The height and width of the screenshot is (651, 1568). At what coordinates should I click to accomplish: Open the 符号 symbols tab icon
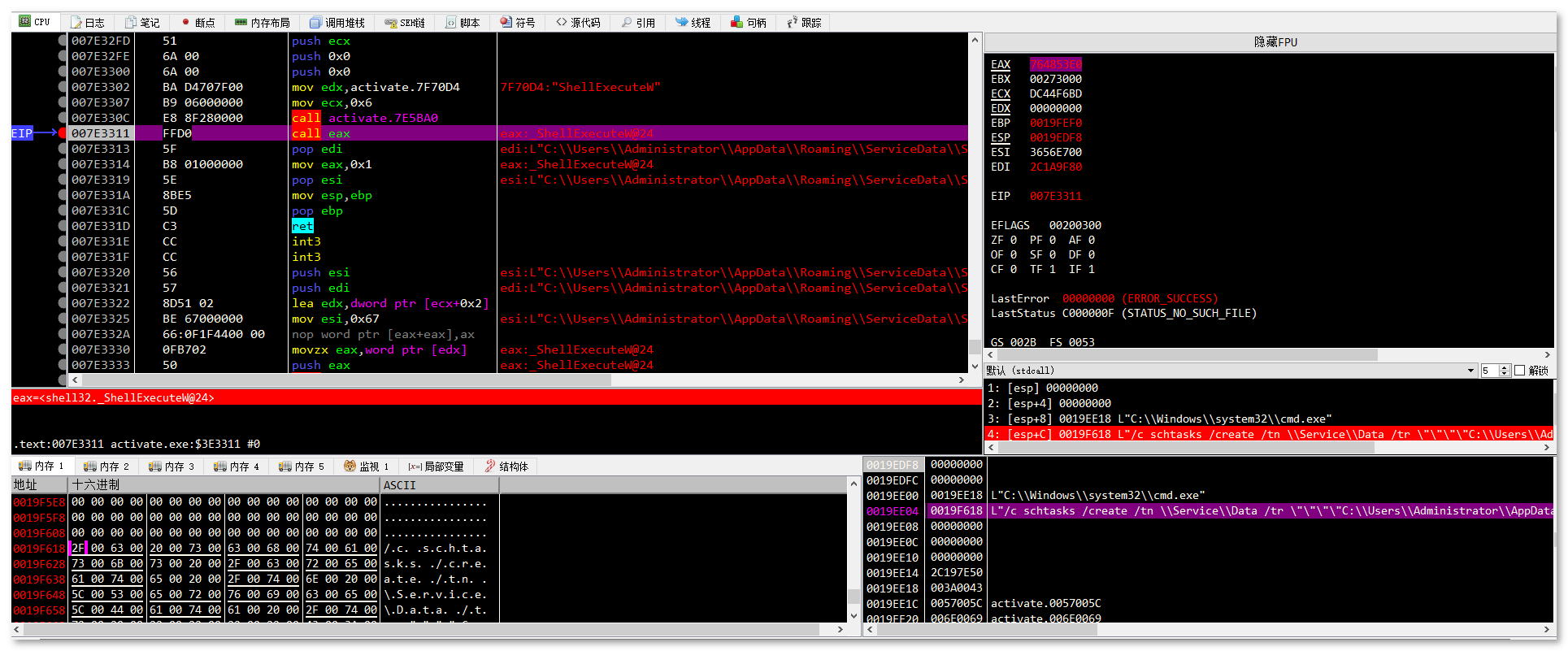click(506, 23)
